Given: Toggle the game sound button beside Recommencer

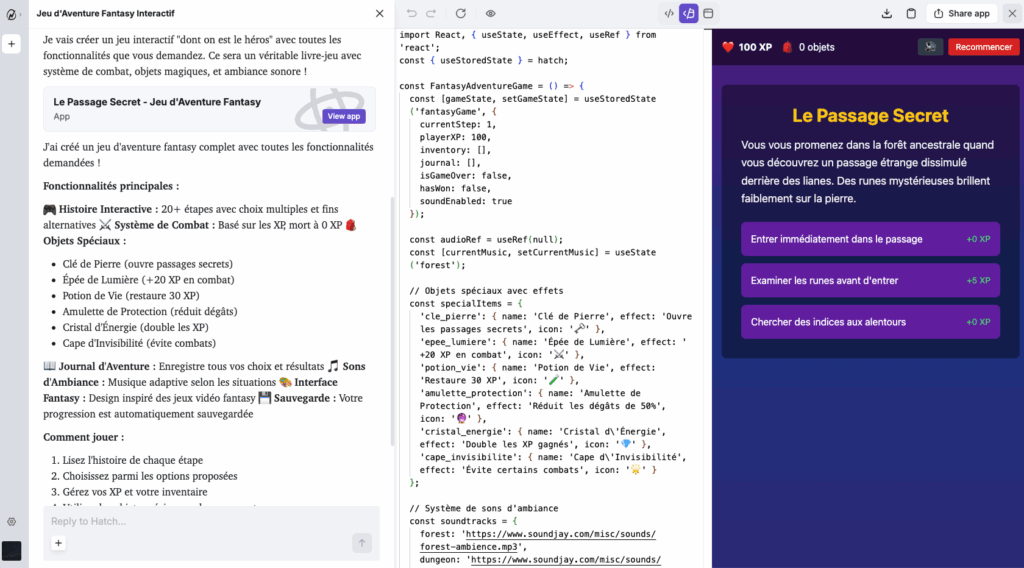Looking at the screenshot, I should (x=930, y=47).
